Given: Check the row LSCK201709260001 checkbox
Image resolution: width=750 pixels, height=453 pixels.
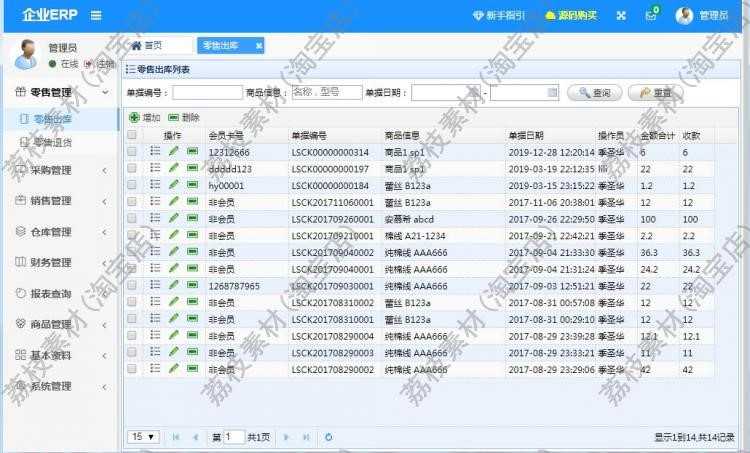Looking at the screenshot, I should pyautogui.click(x=132, y=219).
